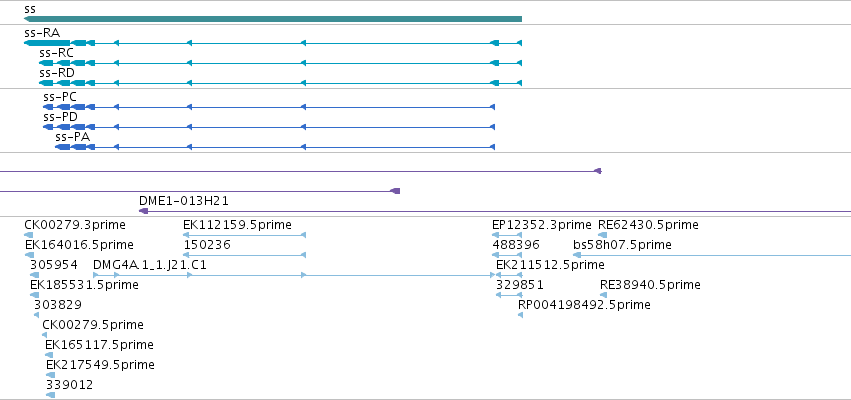Click the bs58h07.5prime label

coord(623,245)
